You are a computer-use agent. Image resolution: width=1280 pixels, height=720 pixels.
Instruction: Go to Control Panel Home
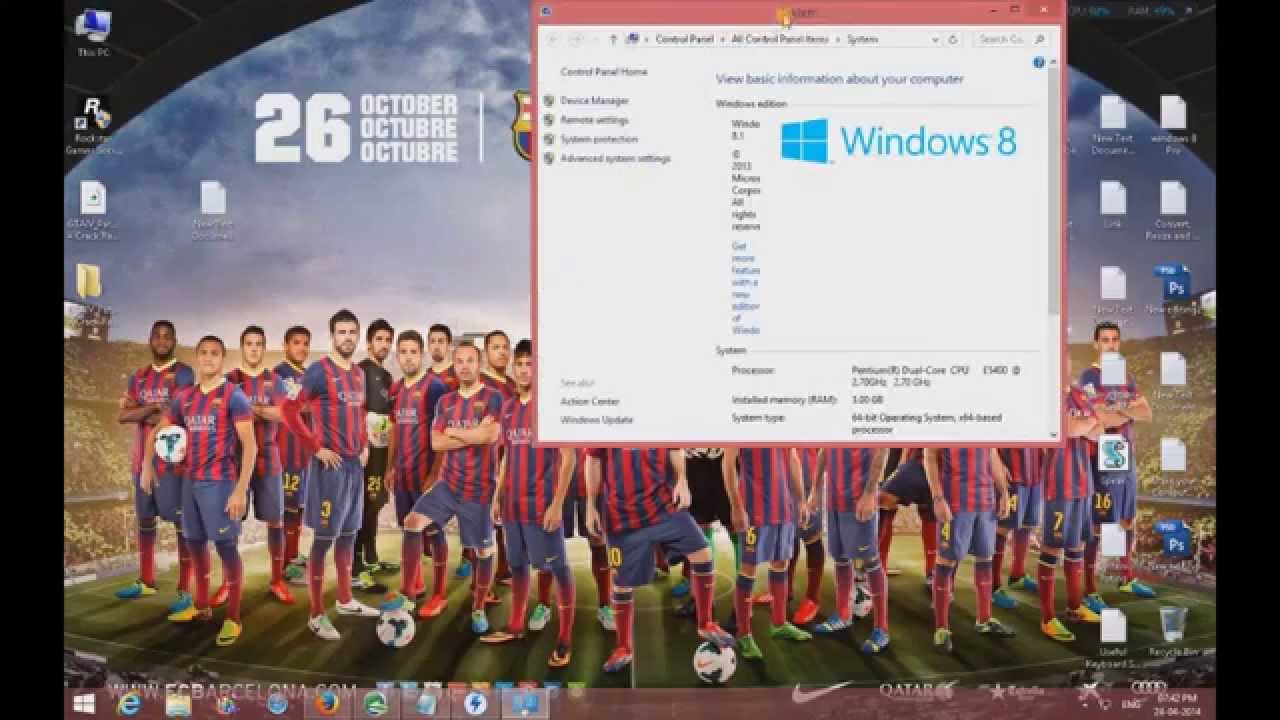603,72
